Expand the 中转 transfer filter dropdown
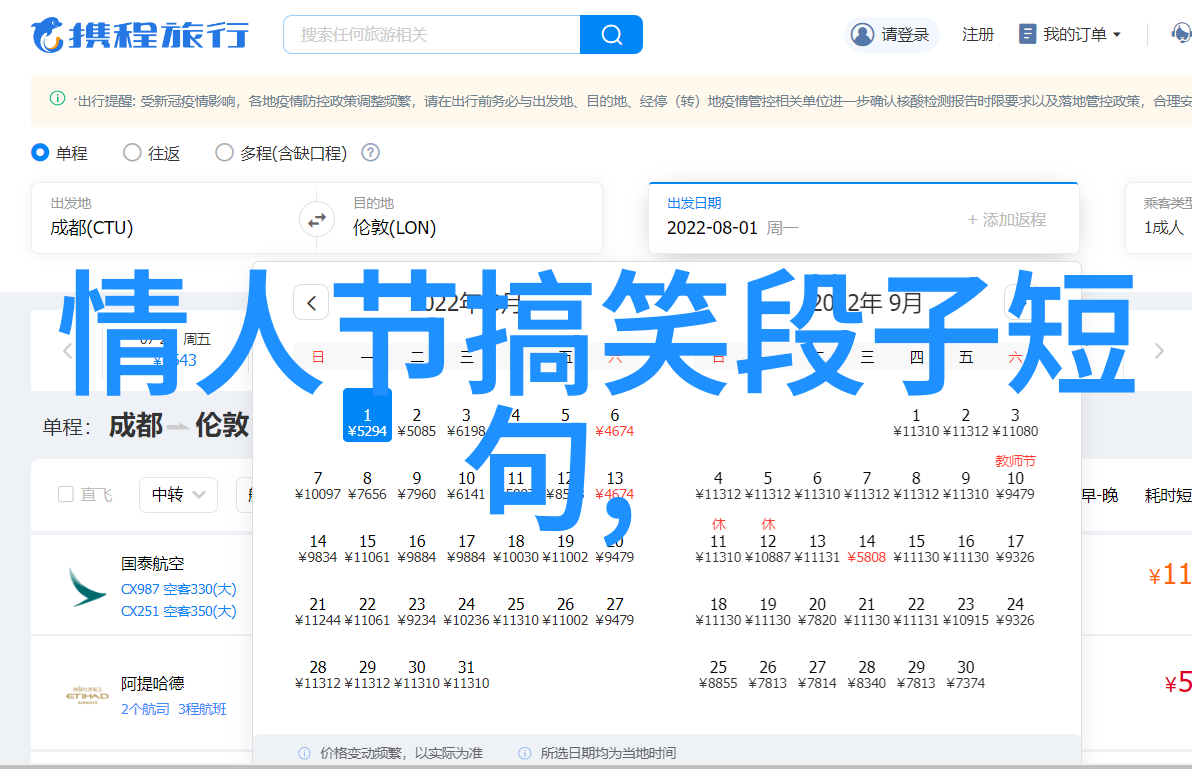The width and height of the screenshot is (1192, 769). 179,494
